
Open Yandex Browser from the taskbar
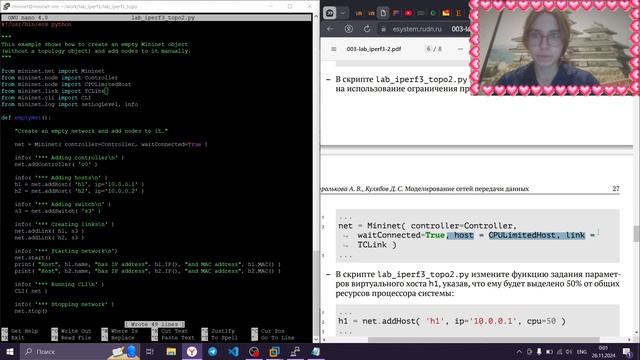pyautogui.click(x=192, y=351)
